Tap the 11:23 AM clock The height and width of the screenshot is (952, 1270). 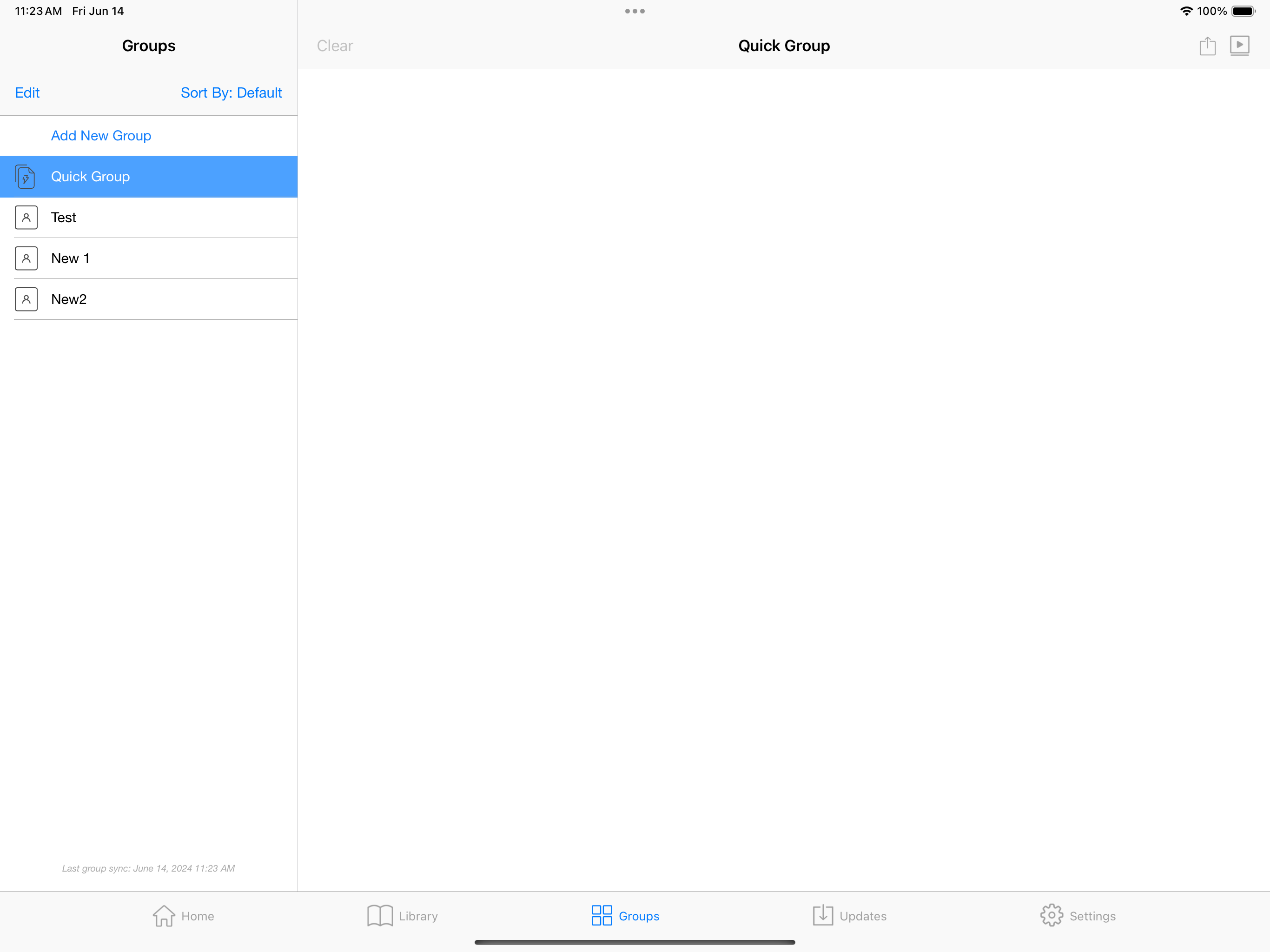(38, 11)
